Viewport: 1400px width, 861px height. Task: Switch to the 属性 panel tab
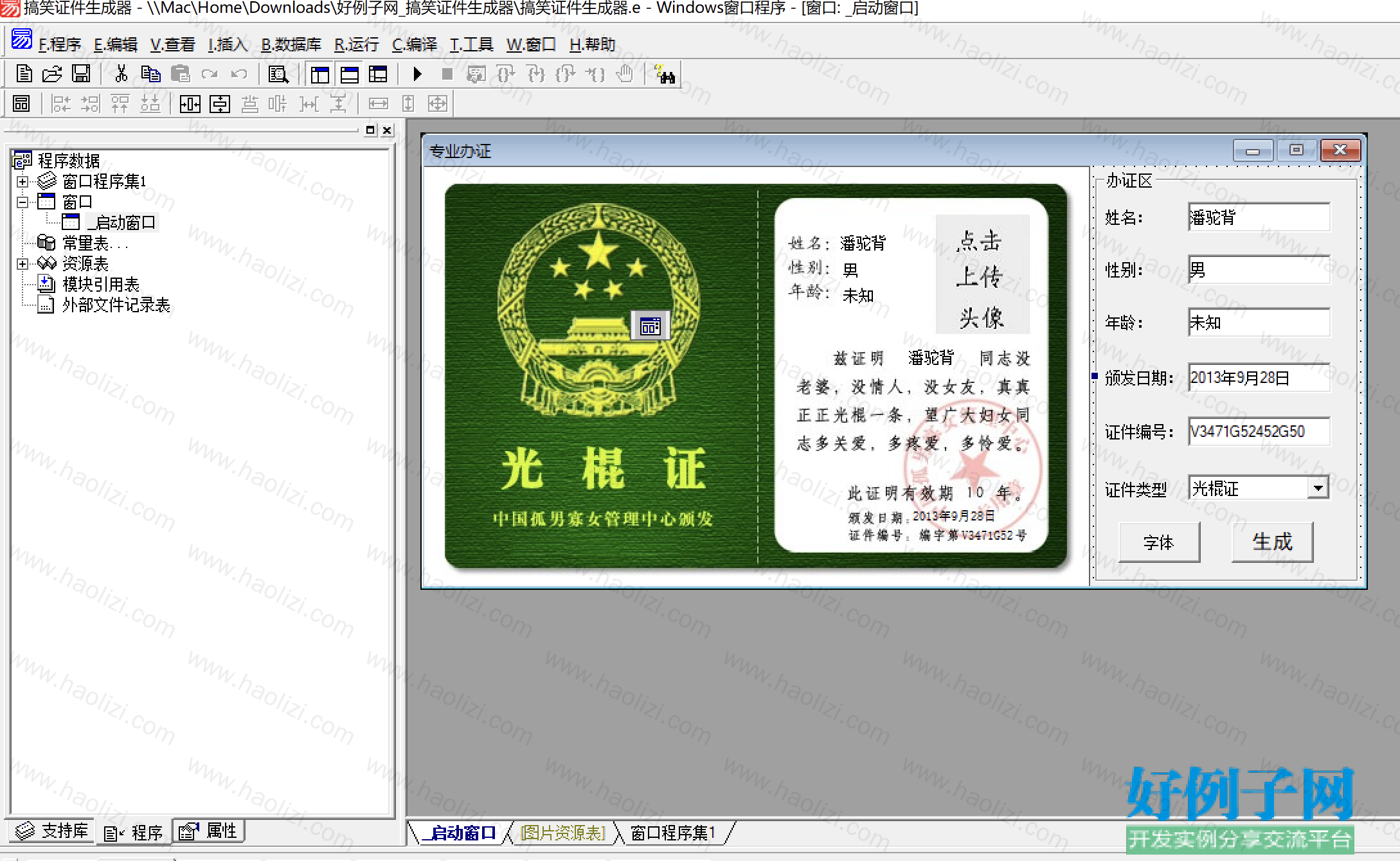click(208, 831)
